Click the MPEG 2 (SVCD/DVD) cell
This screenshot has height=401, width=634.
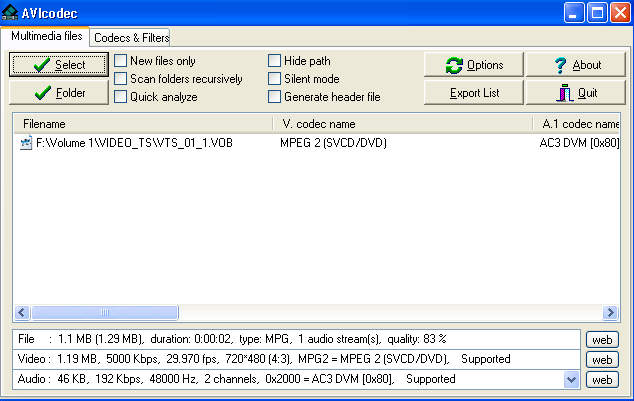333,143
